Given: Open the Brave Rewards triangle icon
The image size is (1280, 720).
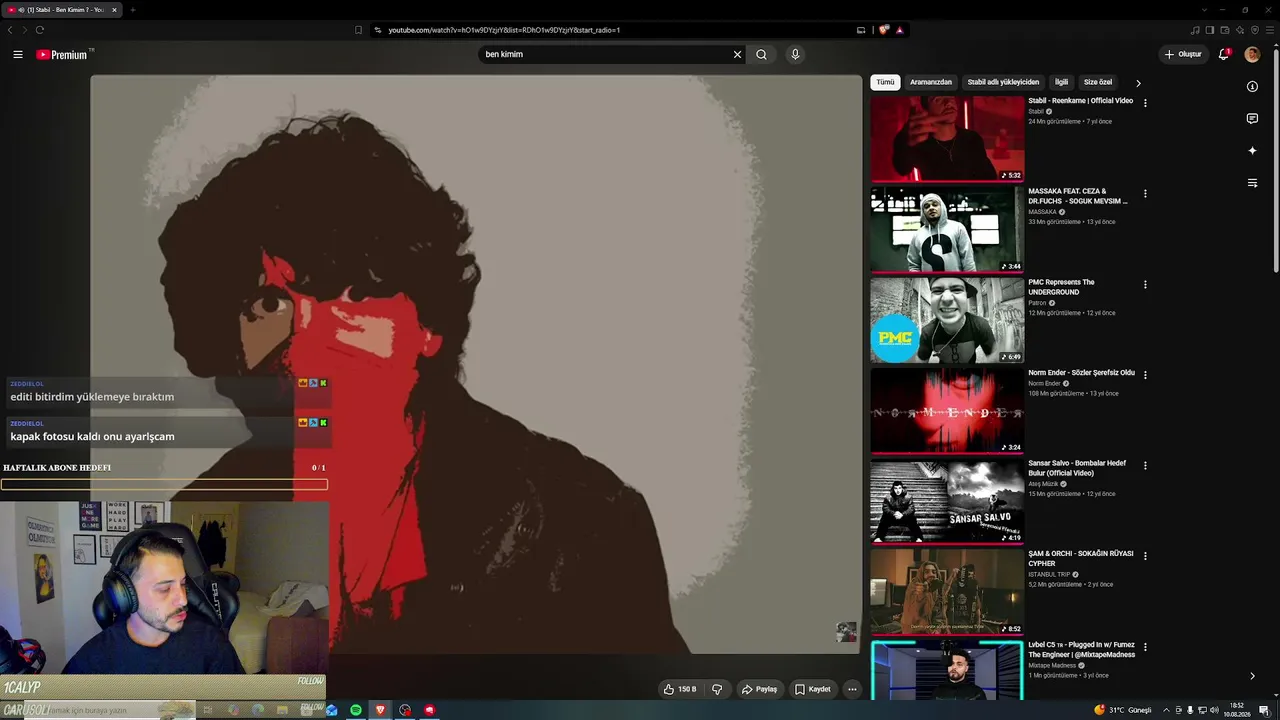Looking at the screenshot, I should pos(900,30).
